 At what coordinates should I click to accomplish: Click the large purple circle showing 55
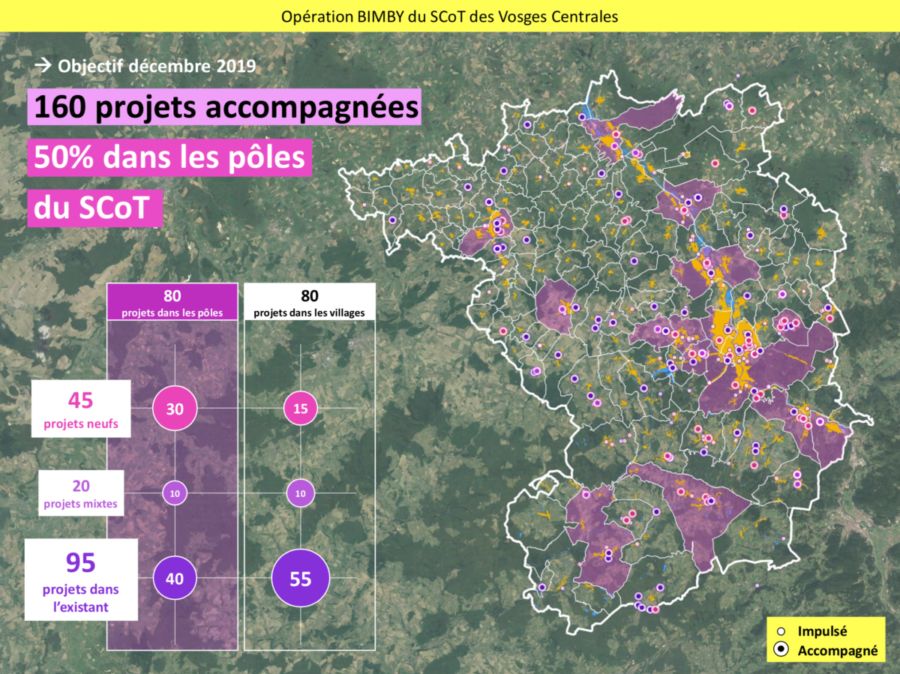tap(300, 578)
